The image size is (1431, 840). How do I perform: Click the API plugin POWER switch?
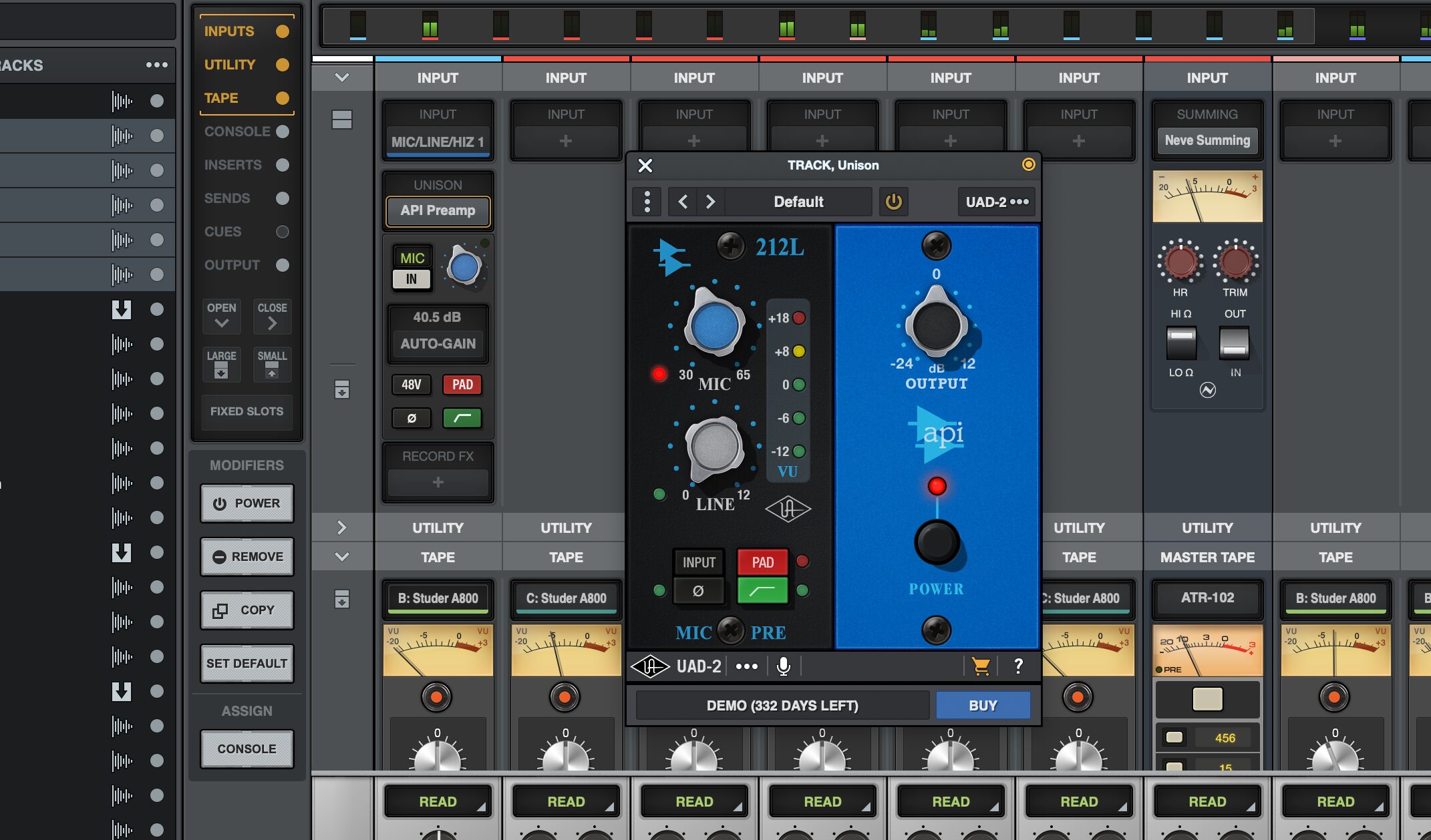937,542
